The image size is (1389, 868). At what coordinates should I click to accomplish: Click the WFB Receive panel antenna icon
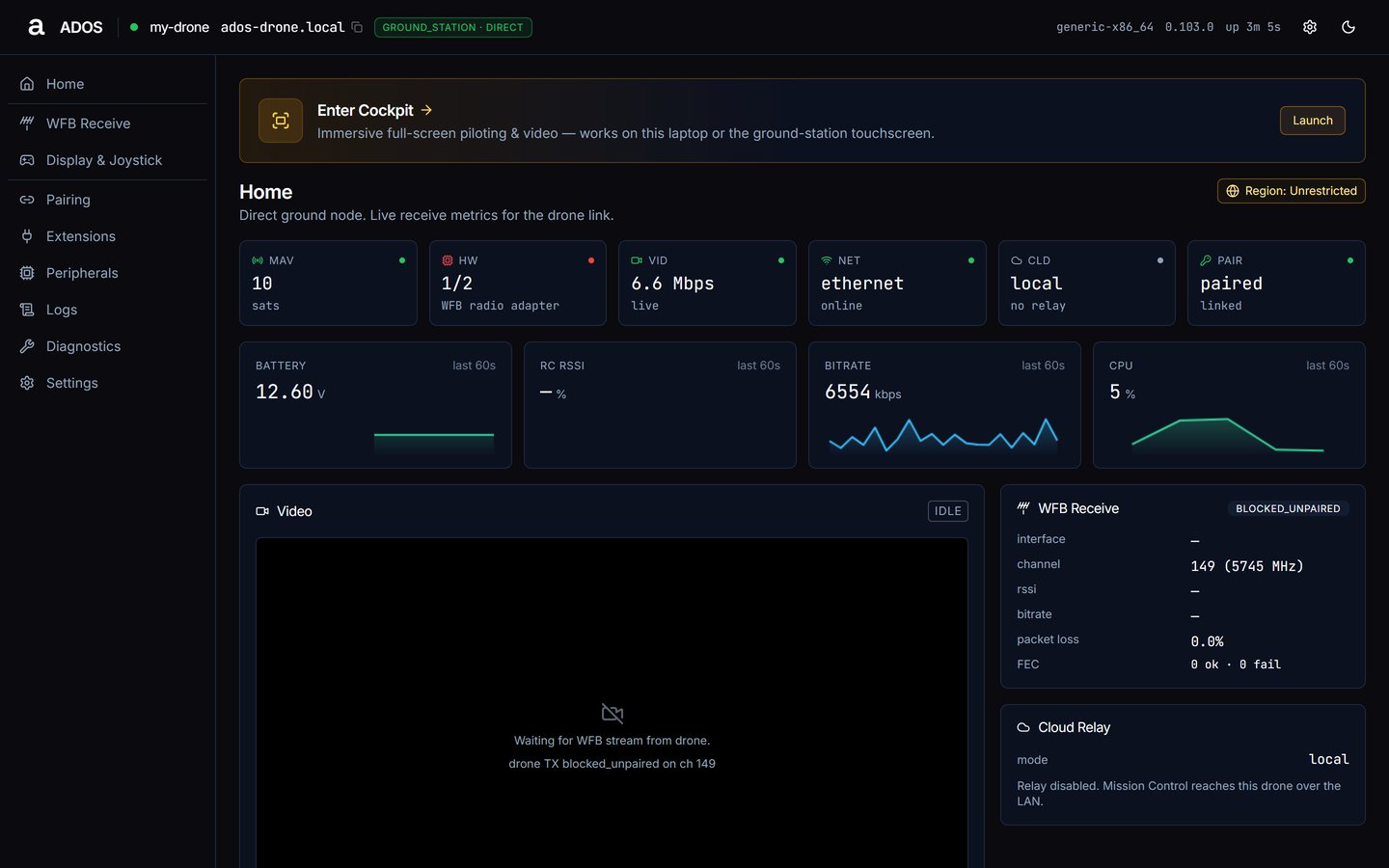1023,508
